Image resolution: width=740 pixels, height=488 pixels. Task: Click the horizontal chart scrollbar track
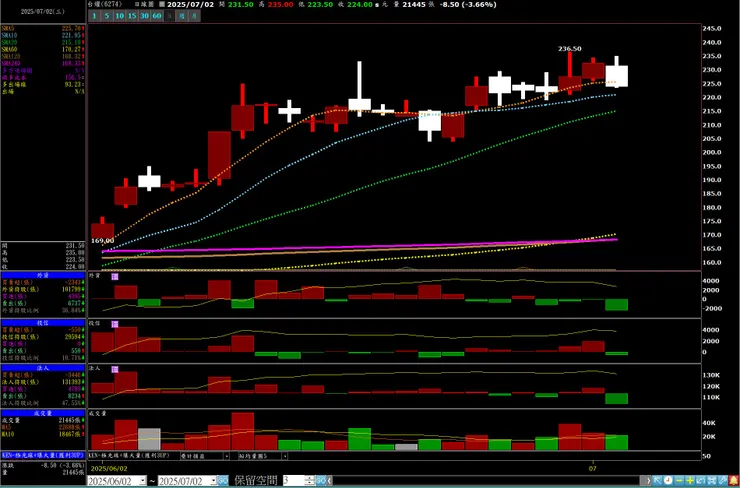click(x=488, y=481)
